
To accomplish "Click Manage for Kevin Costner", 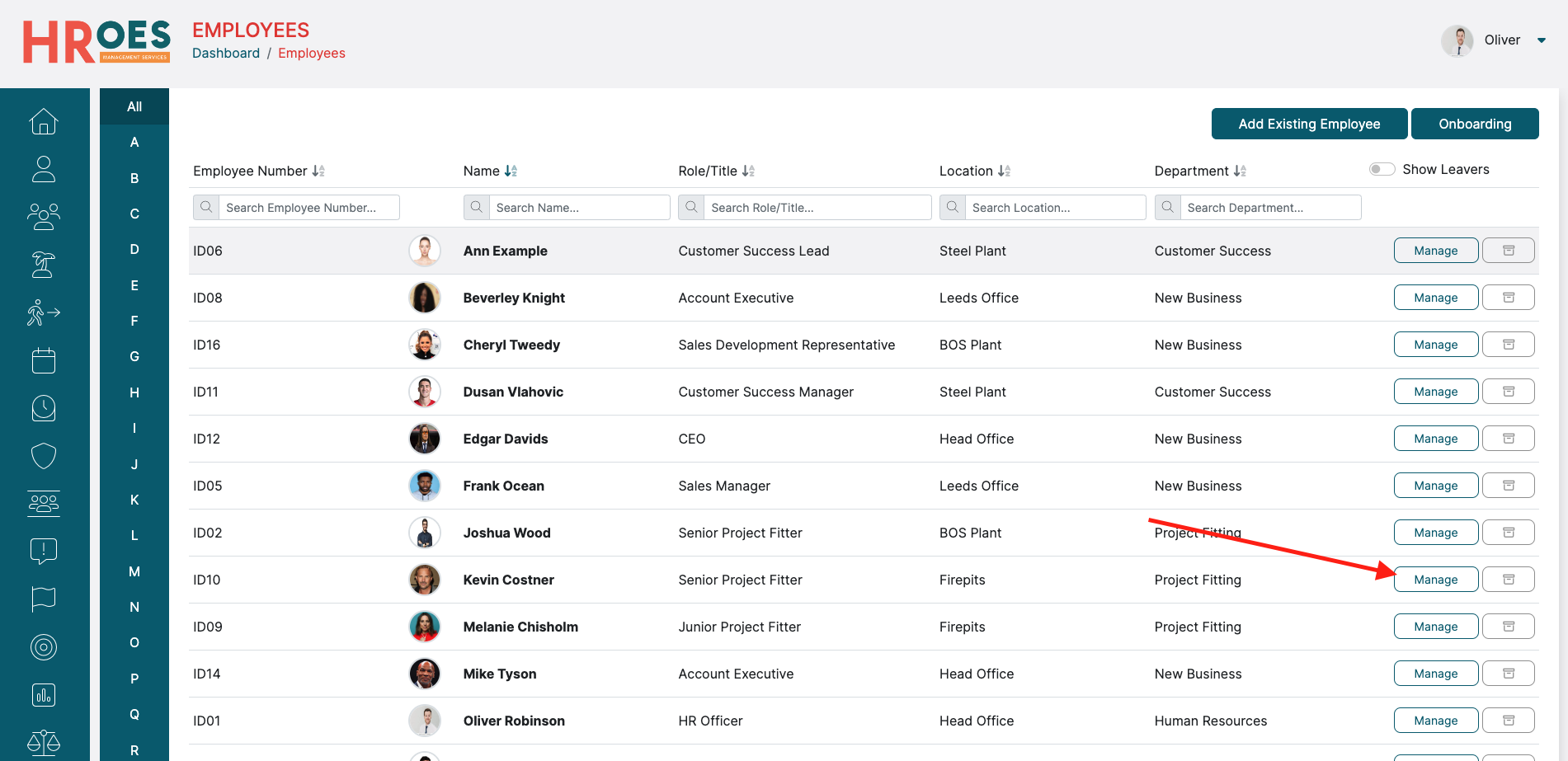I will [1435, 580].
